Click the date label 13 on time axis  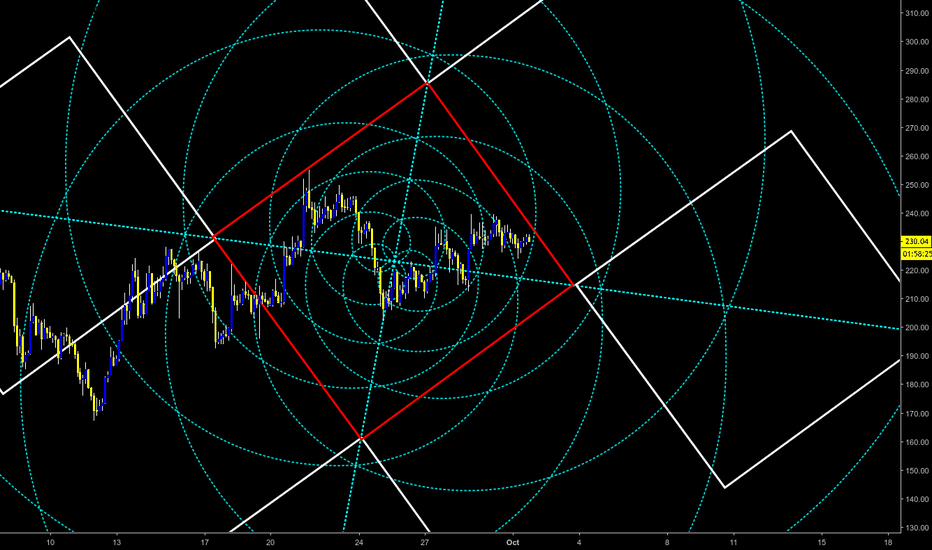(x=117, y=542)
